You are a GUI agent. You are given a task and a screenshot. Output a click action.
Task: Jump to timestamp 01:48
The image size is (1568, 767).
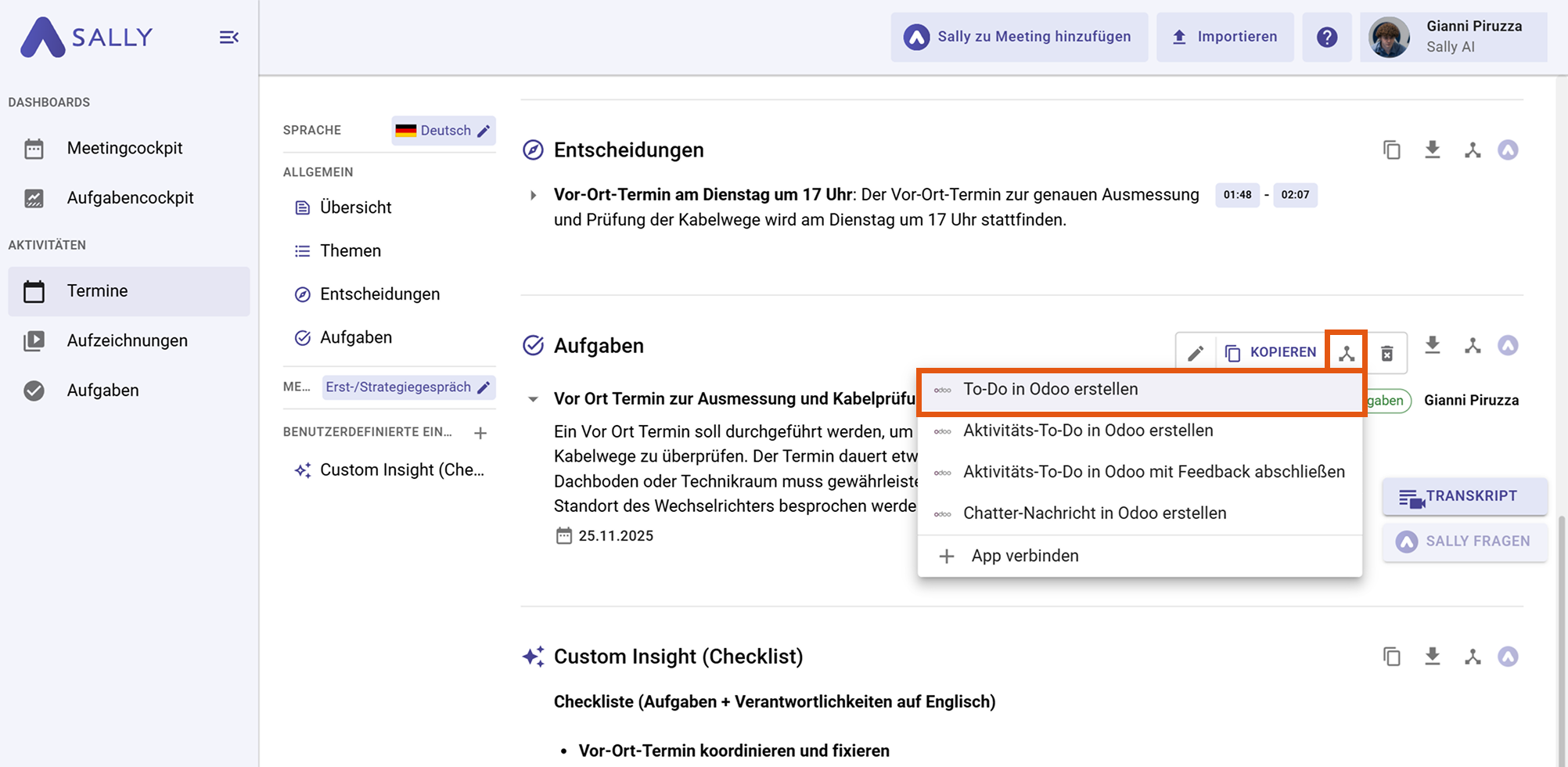pos(1236,195)
